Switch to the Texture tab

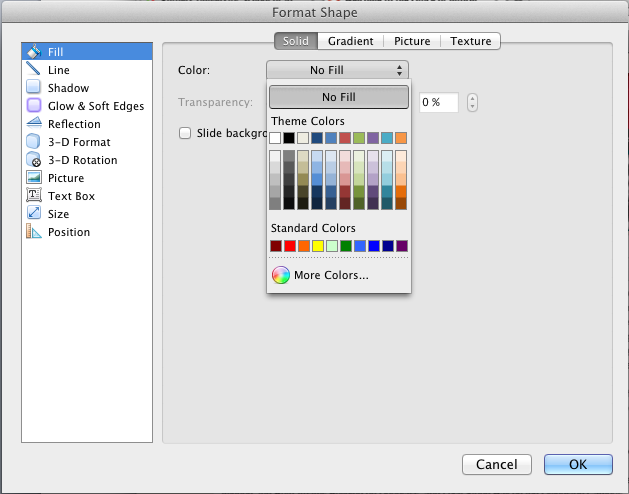point(471,41)
